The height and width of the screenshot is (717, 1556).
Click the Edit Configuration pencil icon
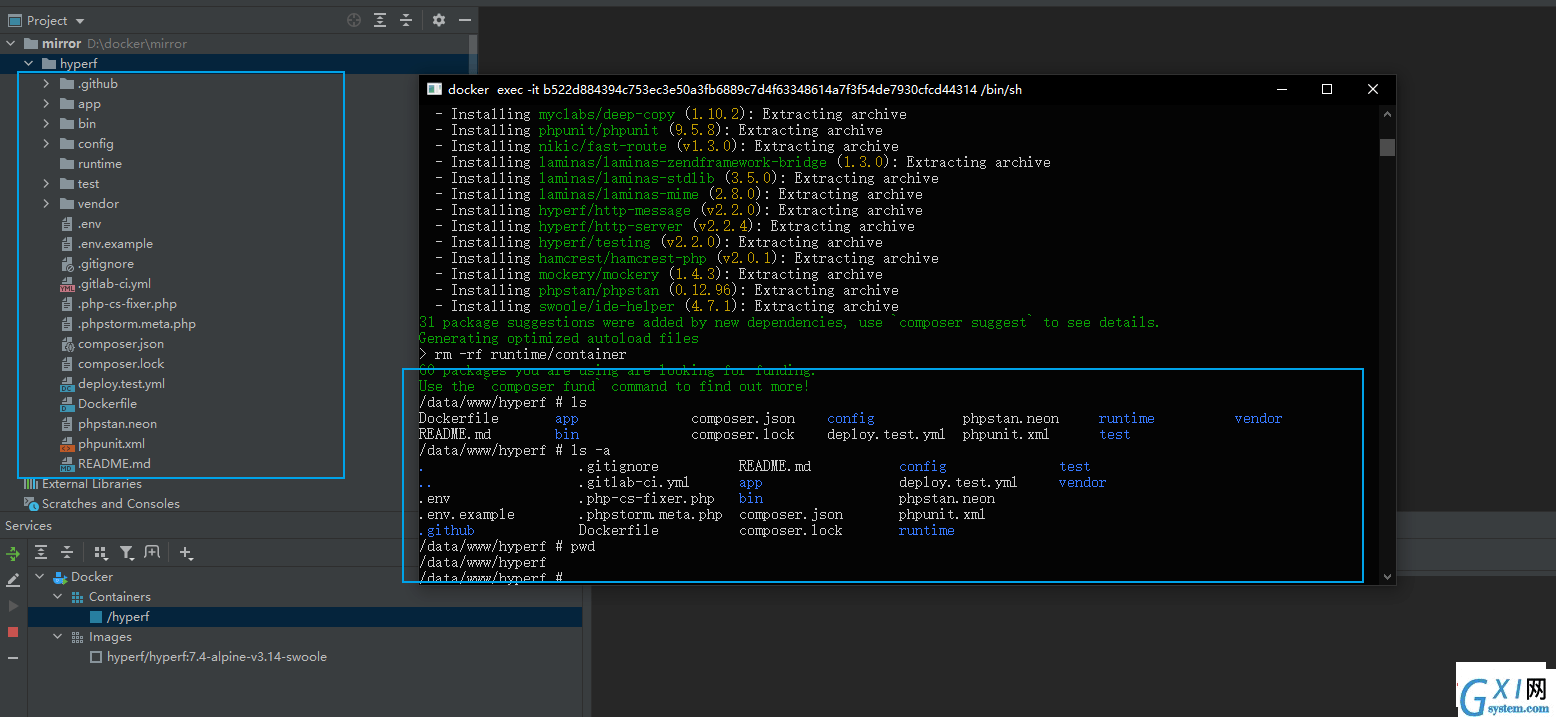point(13,580)
